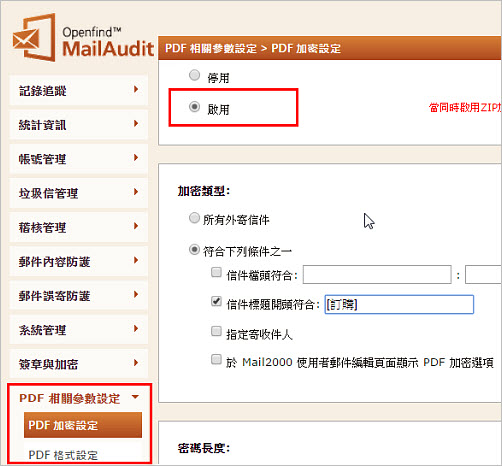The width and height of the screenshot is (502, 466).
Task: Click the 密碼長度 section heading
Action: [204, 448]
